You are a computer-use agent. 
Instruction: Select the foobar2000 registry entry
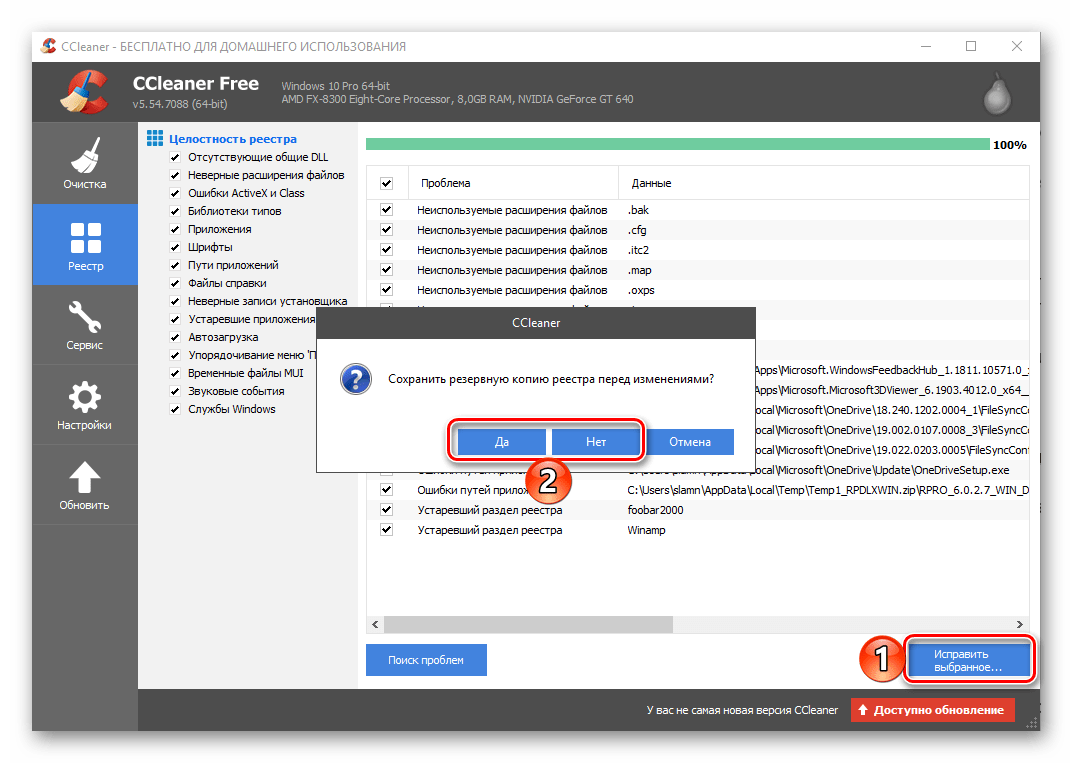pyautogui.click(x=698, y=510)
